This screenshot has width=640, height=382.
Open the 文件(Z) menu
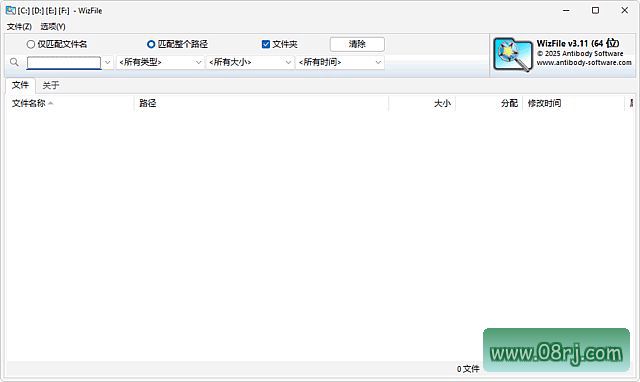coord(19,27)
